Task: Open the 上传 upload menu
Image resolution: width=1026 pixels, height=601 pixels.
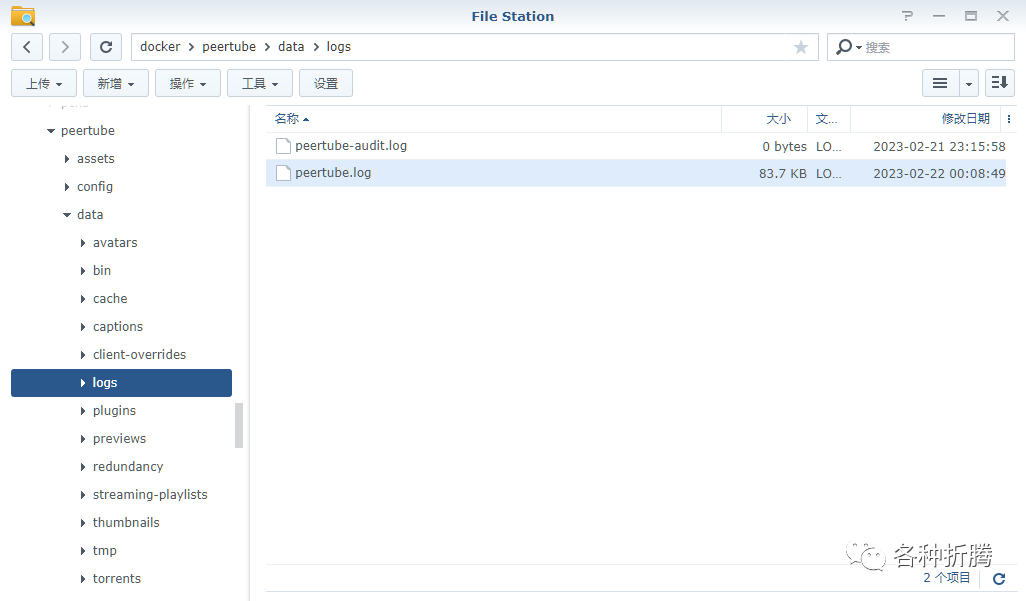Action: click(x=44, y=83)
